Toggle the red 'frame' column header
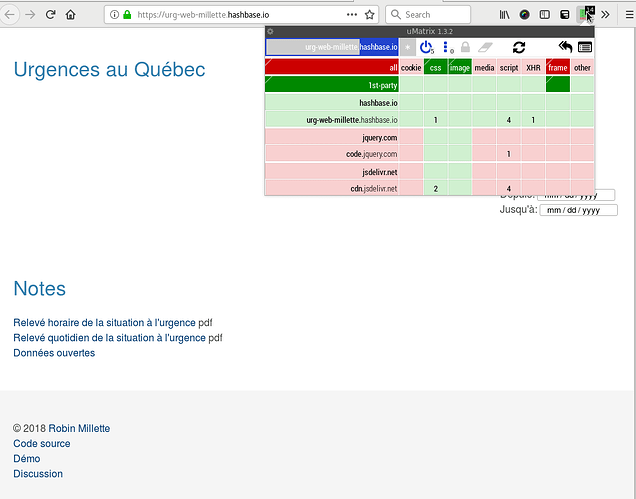Screen dimensions: 636x499 click(558, 67)
